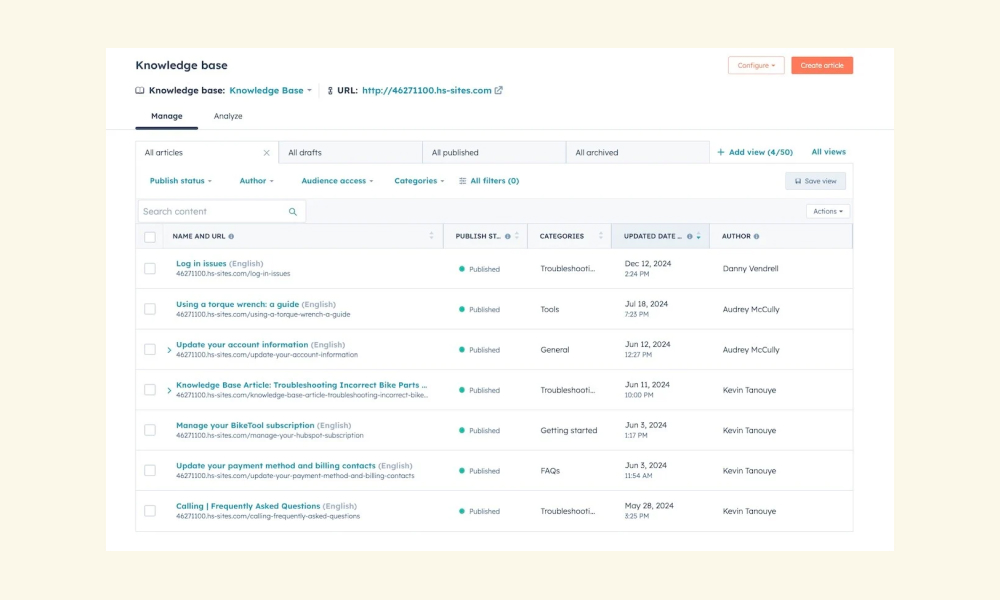This screenshot has height=600, width=1000.
Task: Open Troubleshooting Incorrect Bike Parts article
Action: 302,385
